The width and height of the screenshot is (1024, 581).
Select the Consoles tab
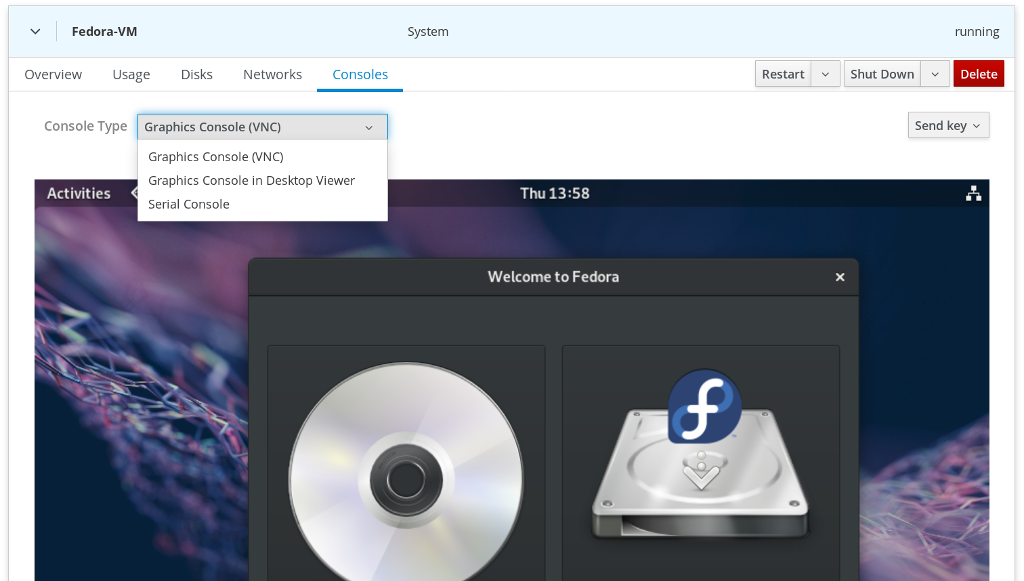(x=360, y=74)
